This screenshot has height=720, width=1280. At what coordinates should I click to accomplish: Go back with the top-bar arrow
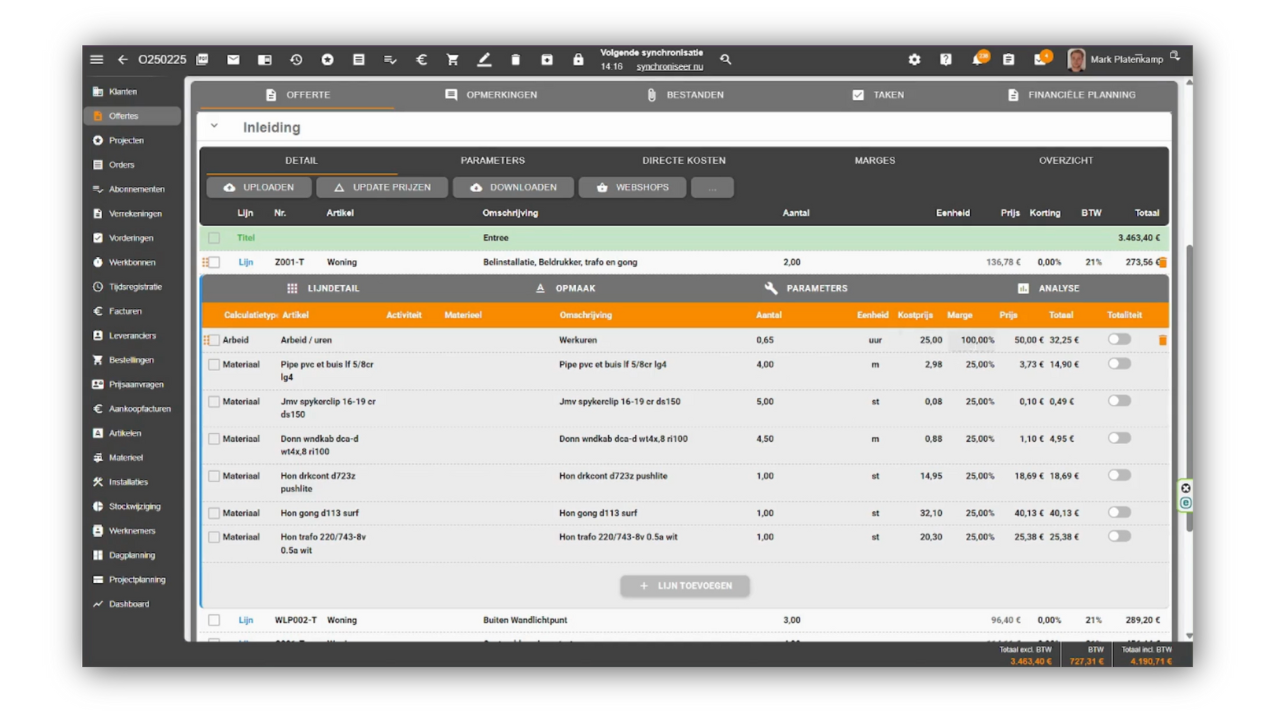(123, 60)
